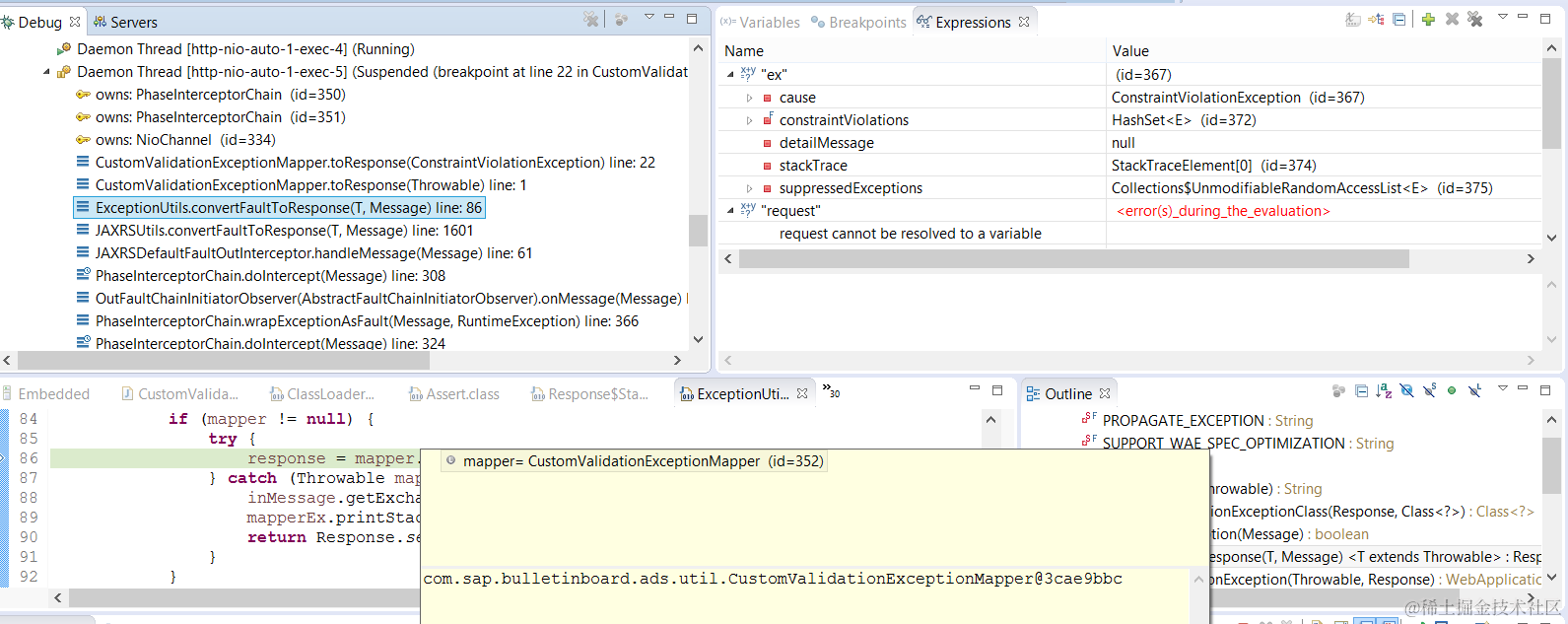
Task: Sort Outline members alphabetically
Action: [1384, 391]
